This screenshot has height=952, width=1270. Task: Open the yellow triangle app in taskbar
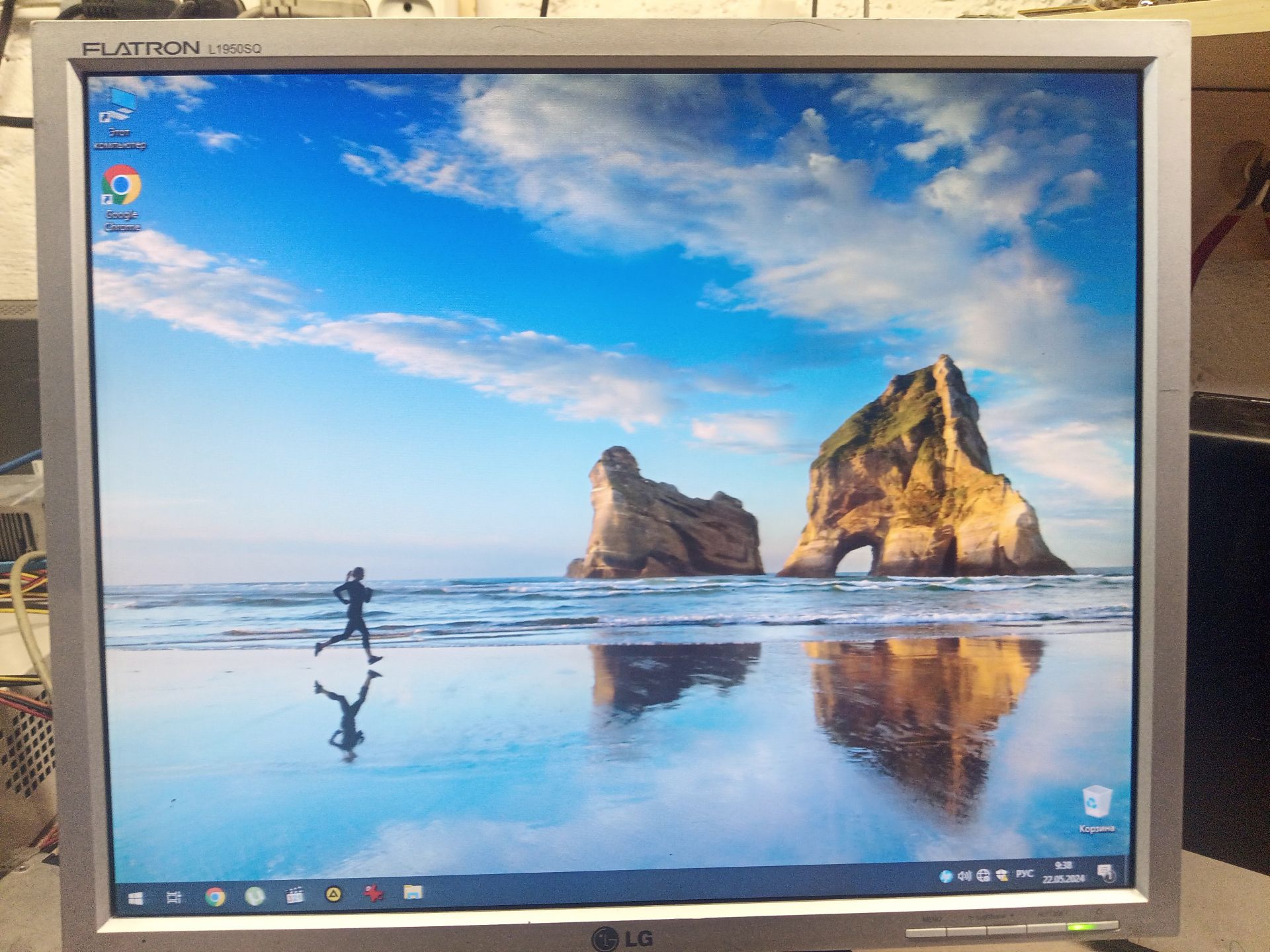(x=334, y=895)
